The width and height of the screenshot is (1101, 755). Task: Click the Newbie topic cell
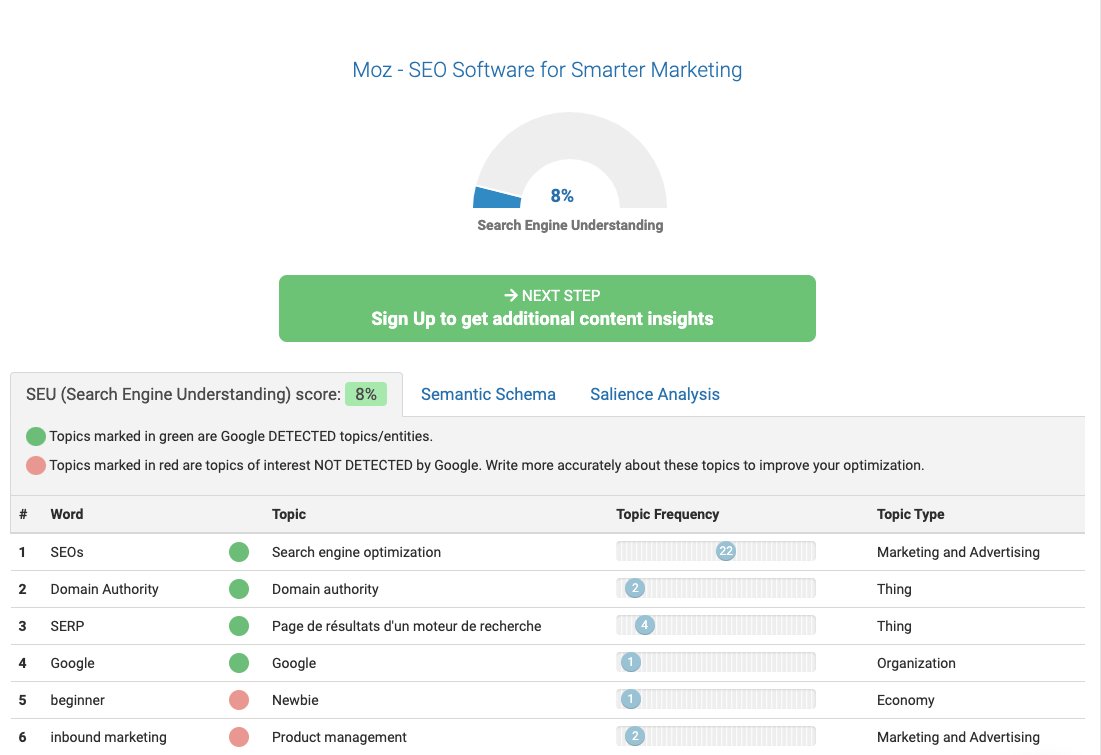pos(295,700)
